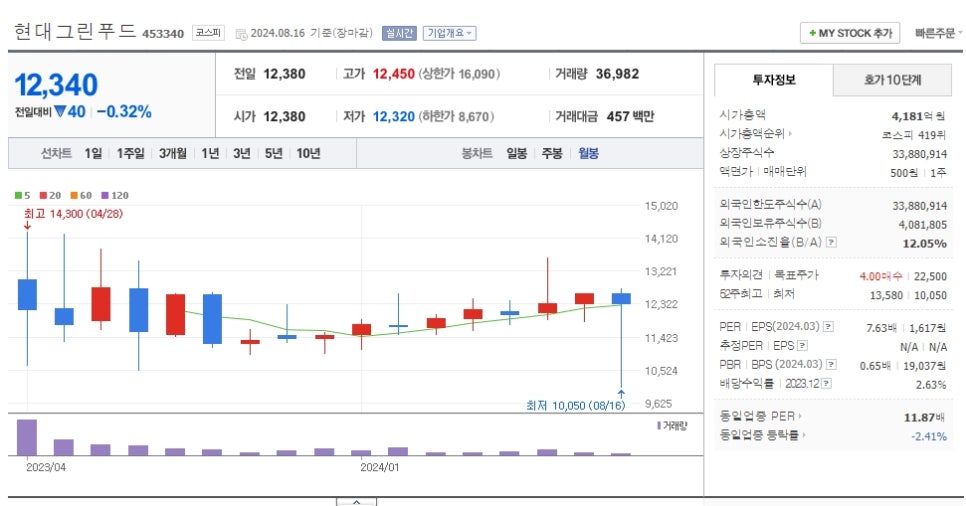Click the purple 120 moving-average legend swatch
966x506 pixels.
[x=105, y=195]
